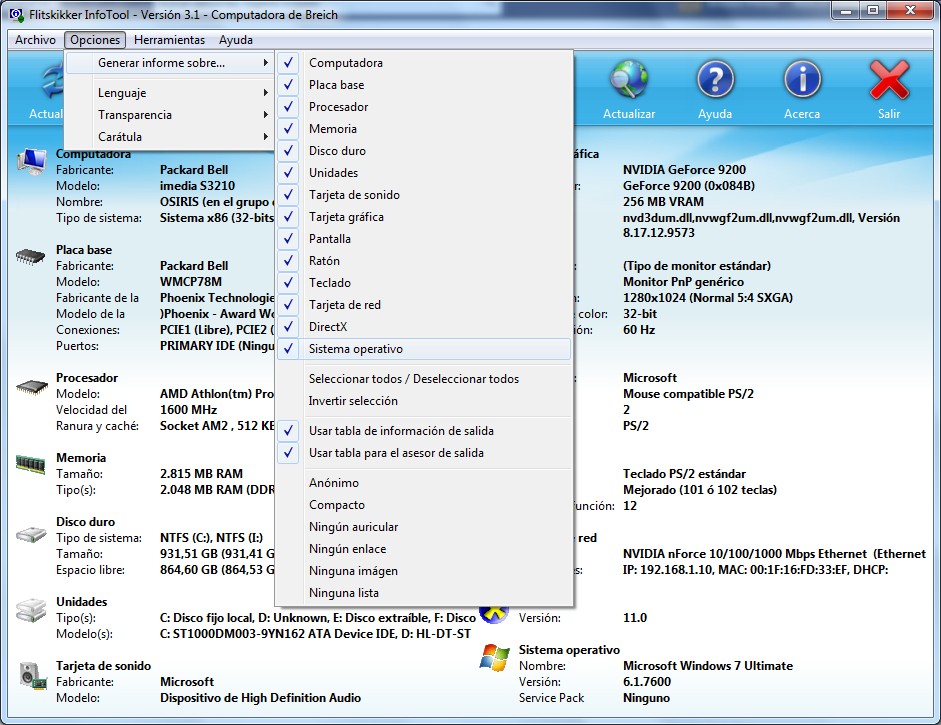The image size is (941, 725).
Task: Click the Tarjeta de sonido speaker icon
Action: (x=32, y=675)
